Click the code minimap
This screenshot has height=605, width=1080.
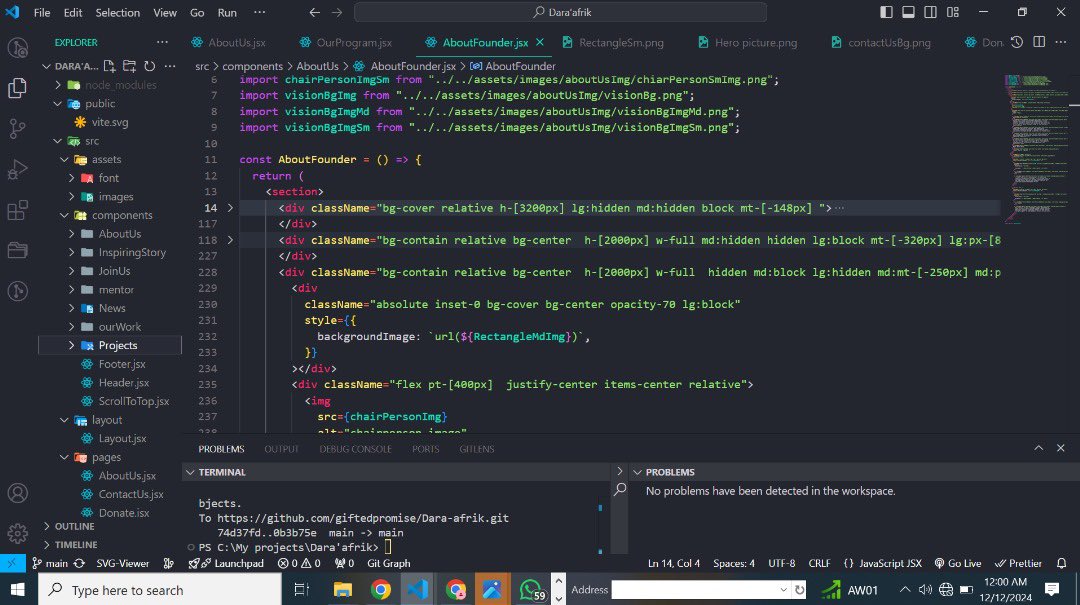click(x=1037, y=148)
